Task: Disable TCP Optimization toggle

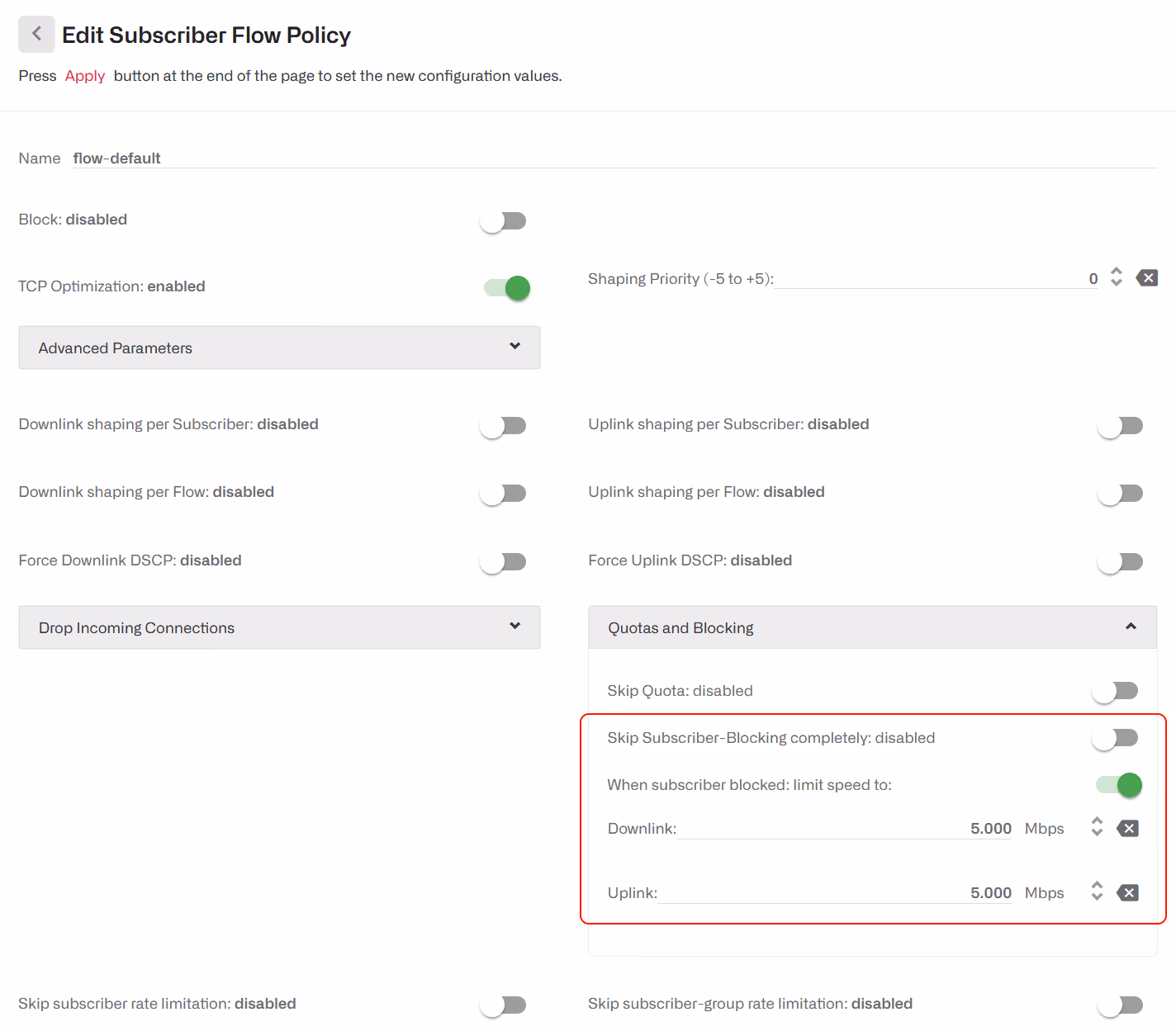Action: pos(507,288)
